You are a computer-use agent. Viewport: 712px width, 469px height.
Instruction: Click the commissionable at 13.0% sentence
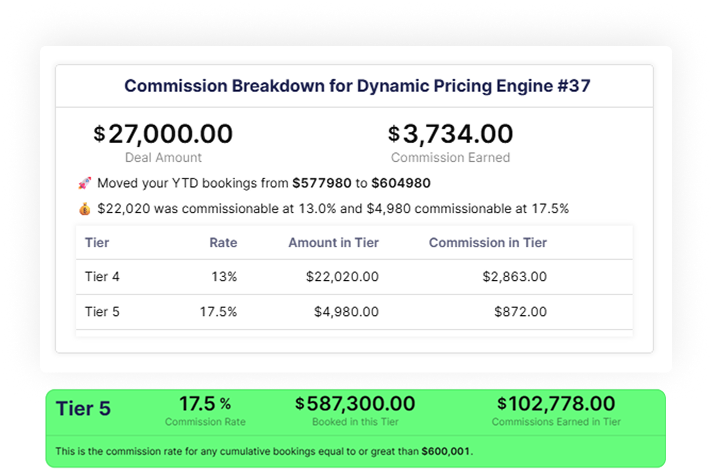(x=333, y=209)
